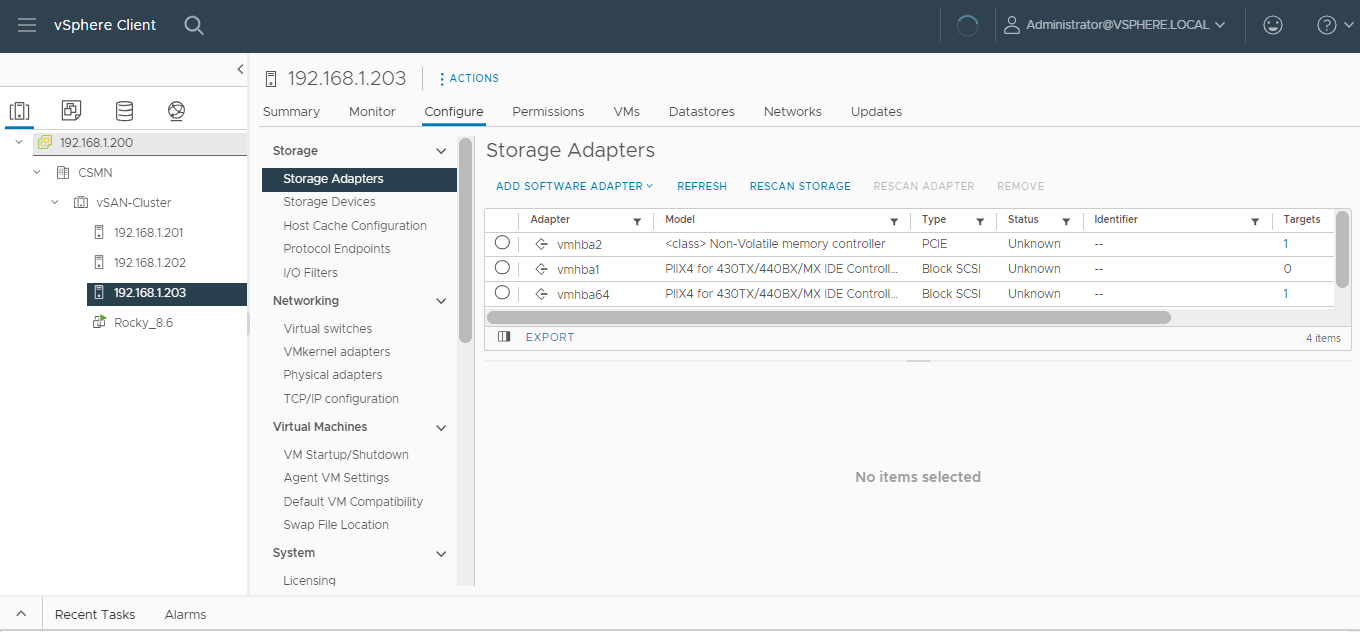Open the Updates tab
Viewport: 1360px width, 632px height.
[x=877, y=112]
